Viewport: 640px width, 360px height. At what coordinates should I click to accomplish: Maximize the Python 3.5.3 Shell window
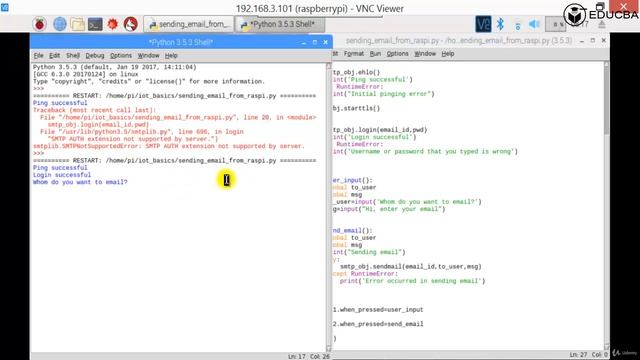315,42
